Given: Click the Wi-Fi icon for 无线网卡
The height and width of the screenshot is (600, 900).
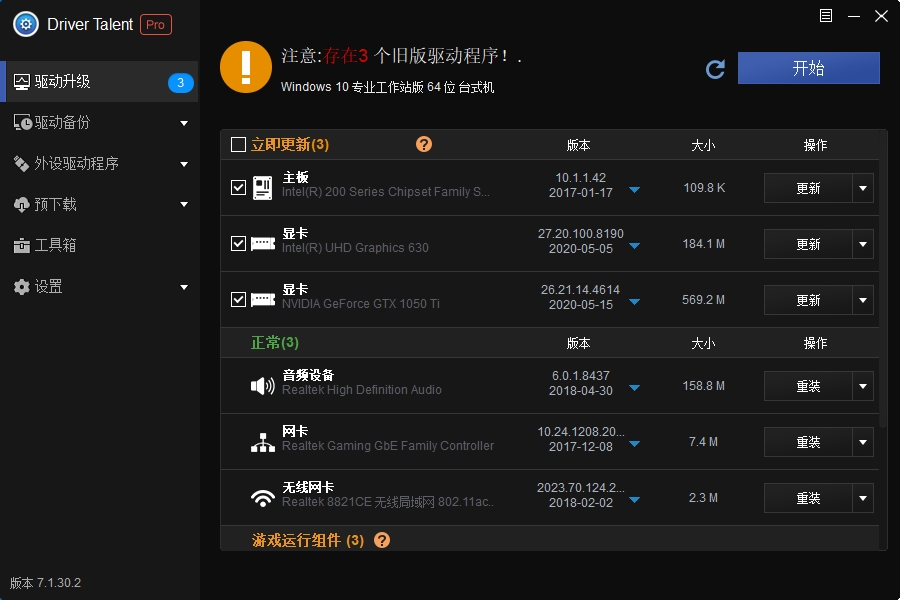Looking at the screenshot, I should click(263, 498).
